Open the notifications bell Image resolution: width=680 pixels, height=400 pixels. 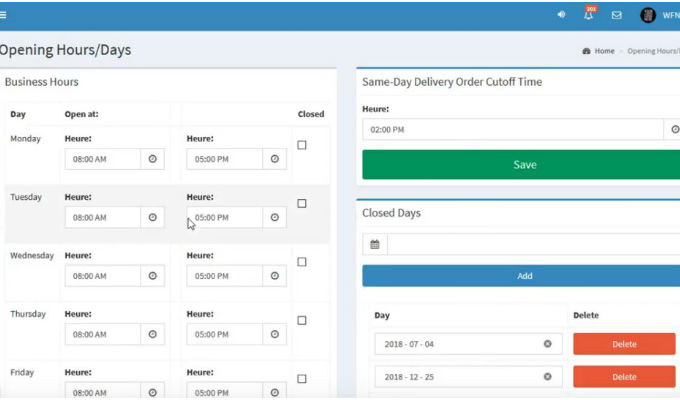click(x=588, y=15)
